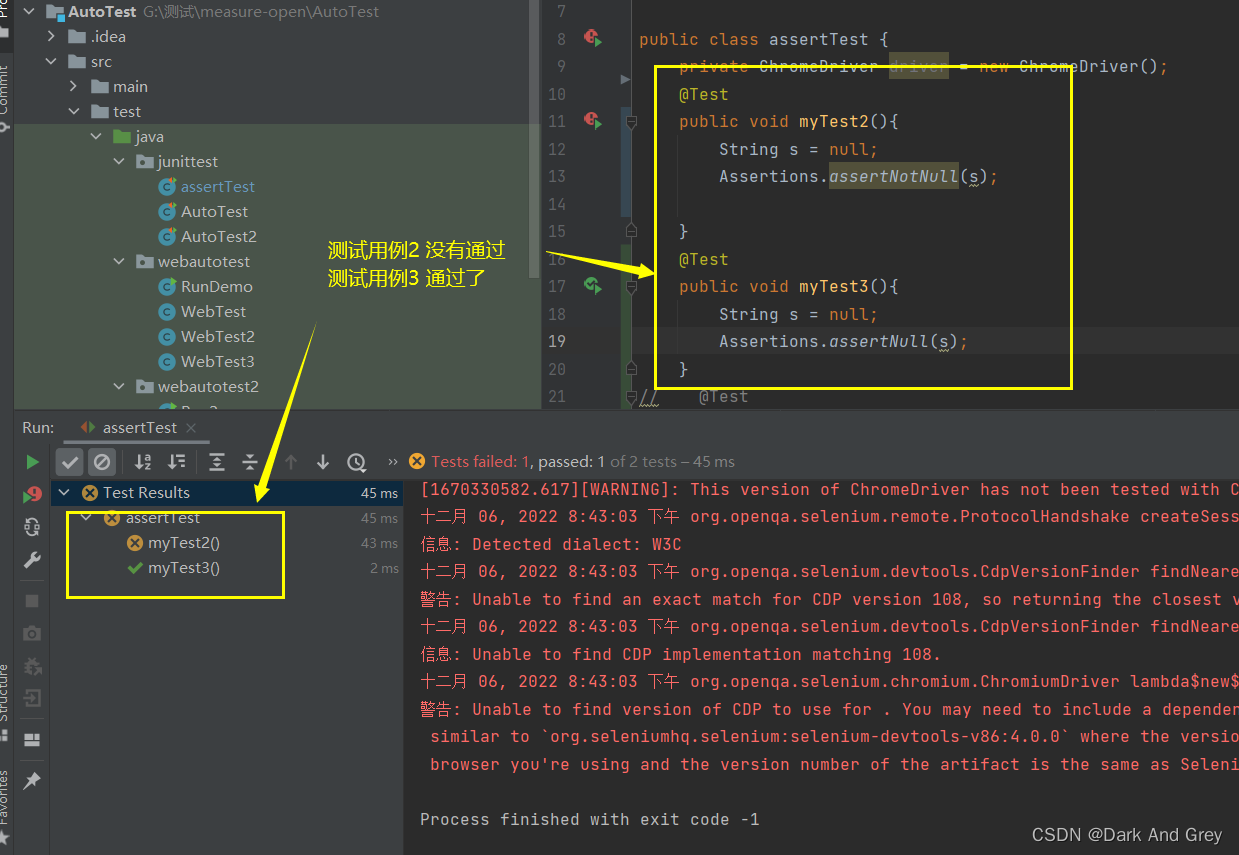Open the Structure tool window tab
1239x855 pixels.
[x=5, y=692]
